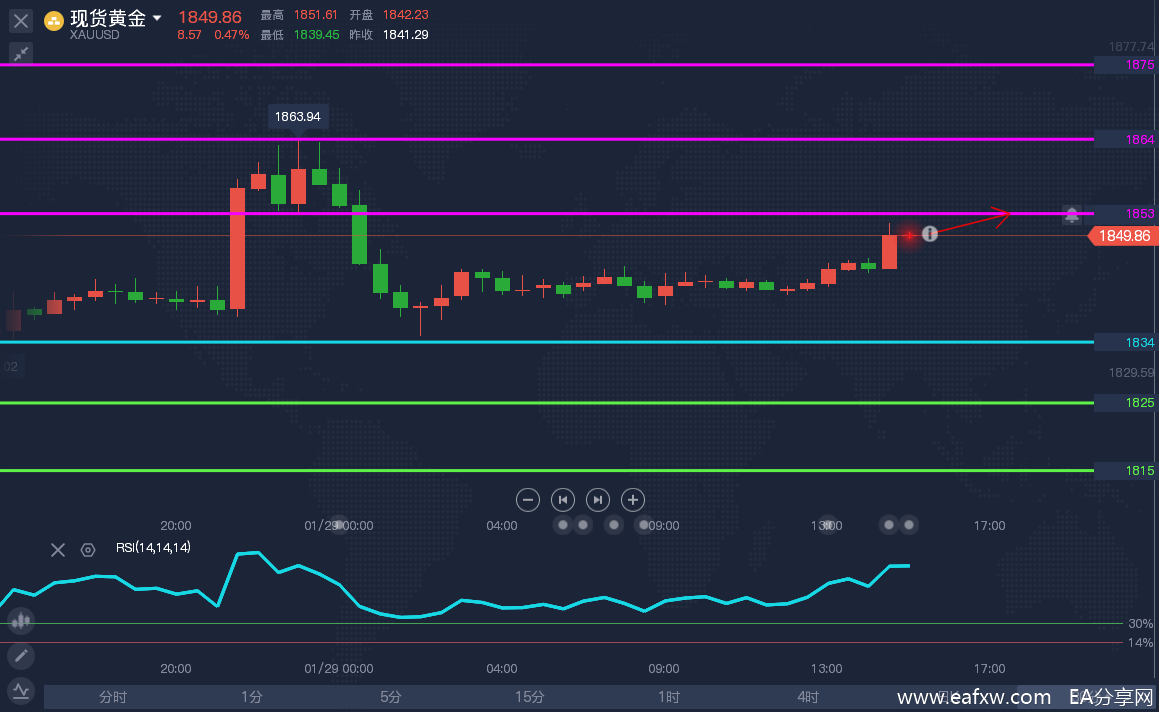
Task: Click the 1877.74 axis price label
Action: point(1131,47)
